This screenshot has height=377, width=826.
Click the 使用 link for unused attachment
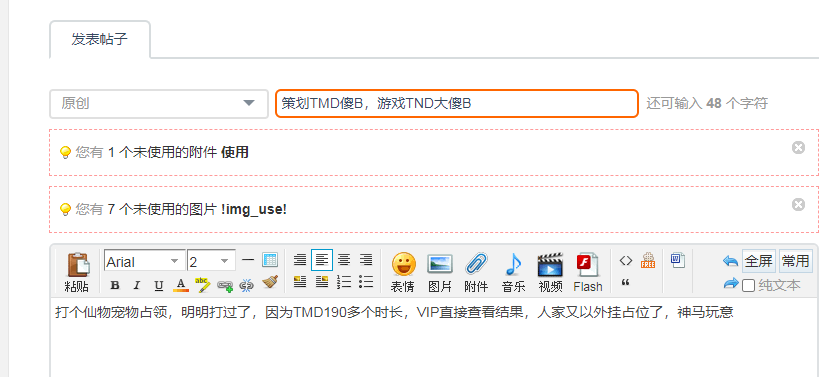pos(235,153)
